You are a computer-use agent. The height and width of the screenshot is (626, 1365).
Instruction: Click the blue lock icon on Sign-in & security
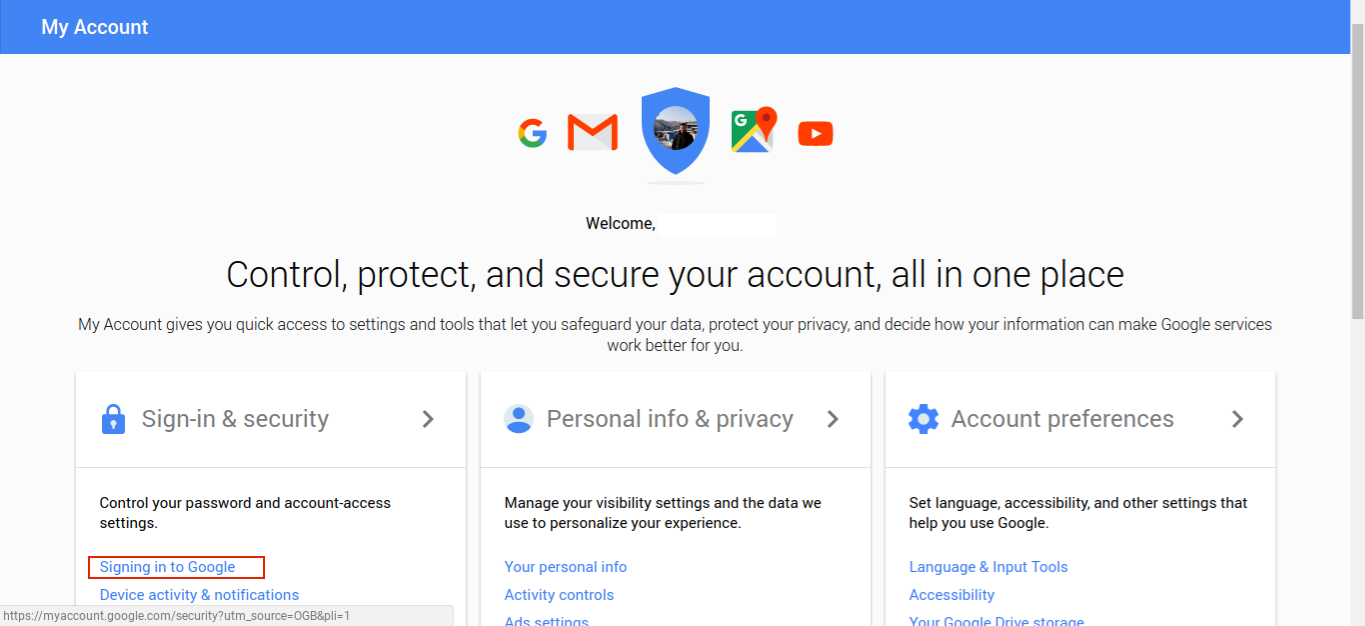[113, 418]
